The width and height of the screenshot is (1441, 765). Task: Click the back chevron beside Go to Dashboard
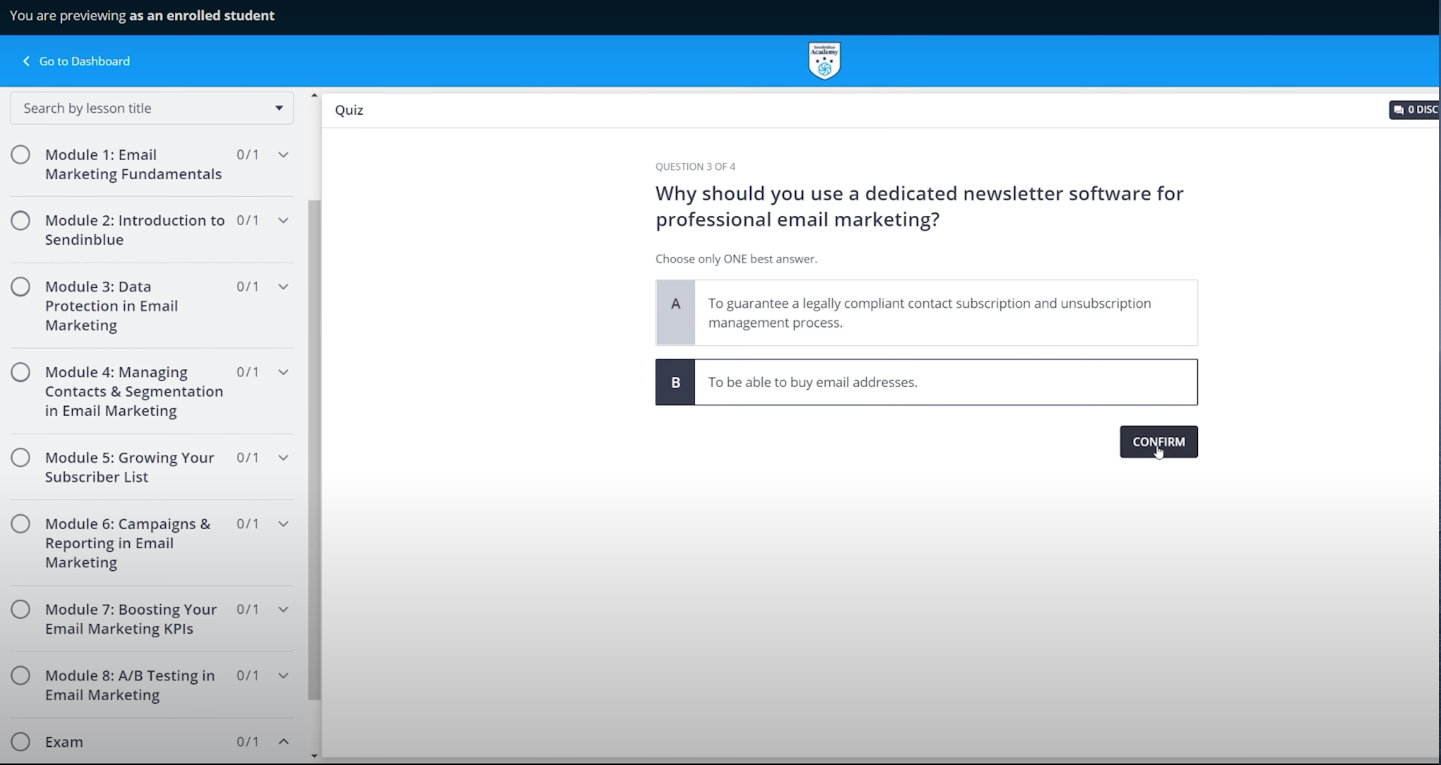tap(25, 61)
